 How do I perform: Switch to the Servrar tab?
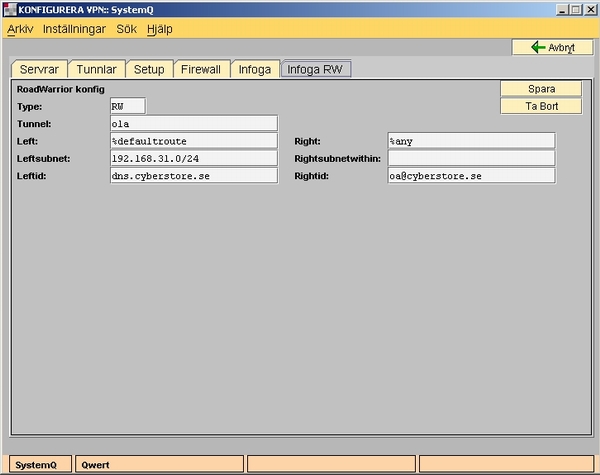click(x=40, y=69)
